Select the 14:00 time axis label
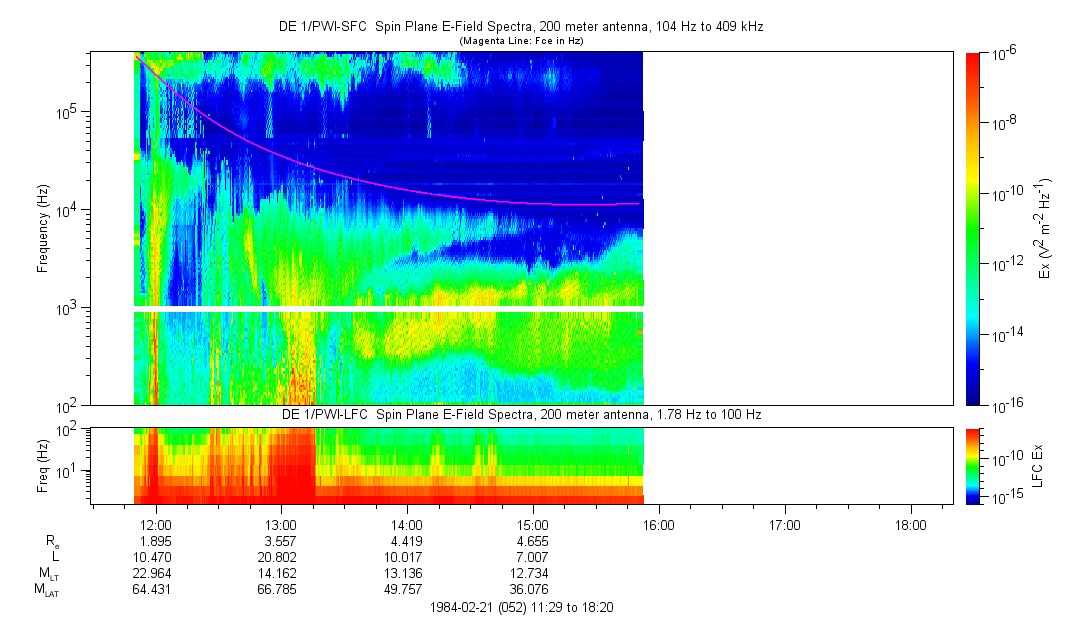Viewport: 1083px width, 620px height. coord(406,524)
